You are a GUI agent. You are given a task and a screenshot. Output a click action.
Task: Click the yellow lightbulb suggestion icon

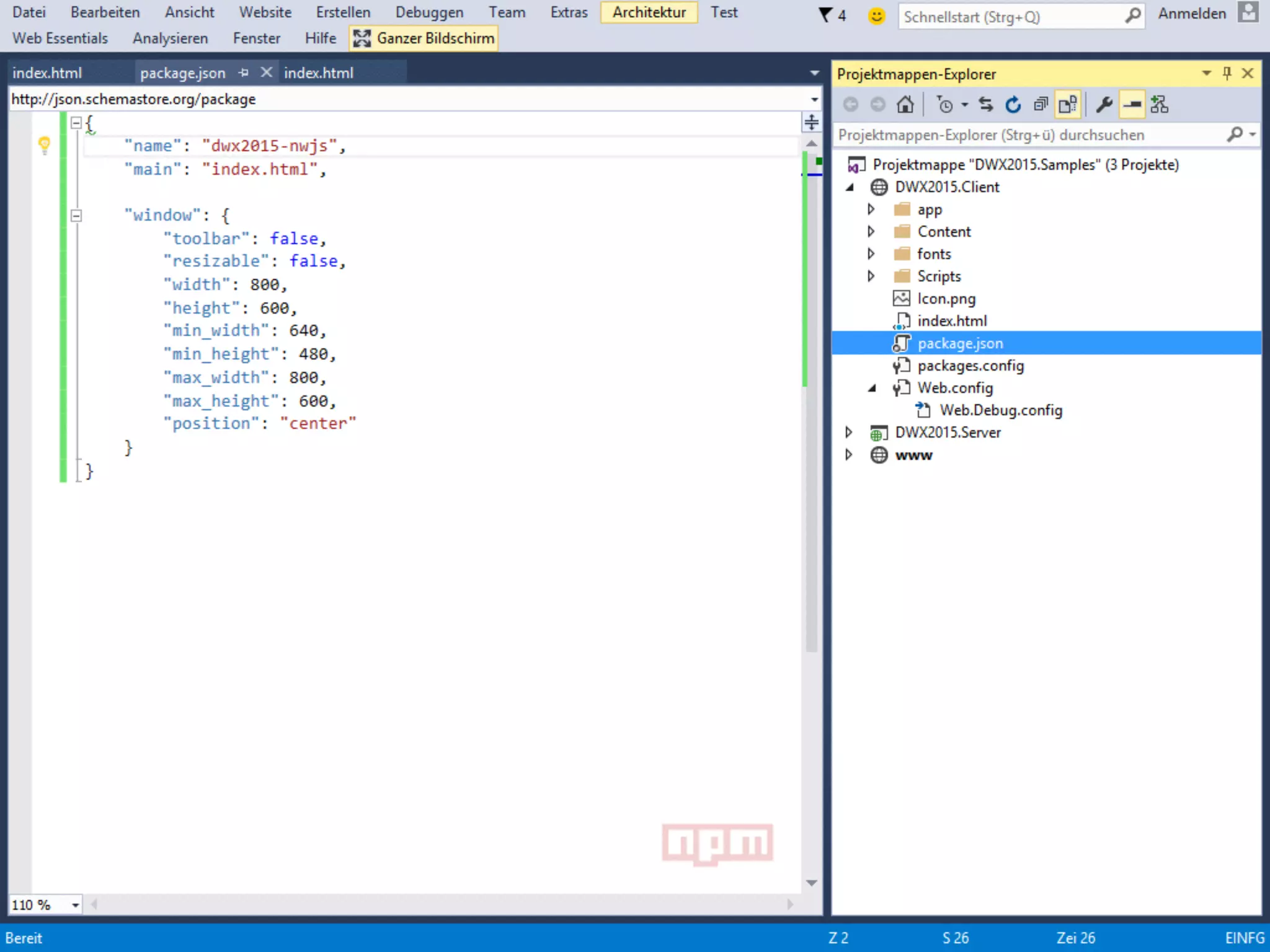click(x=44, y=145)
